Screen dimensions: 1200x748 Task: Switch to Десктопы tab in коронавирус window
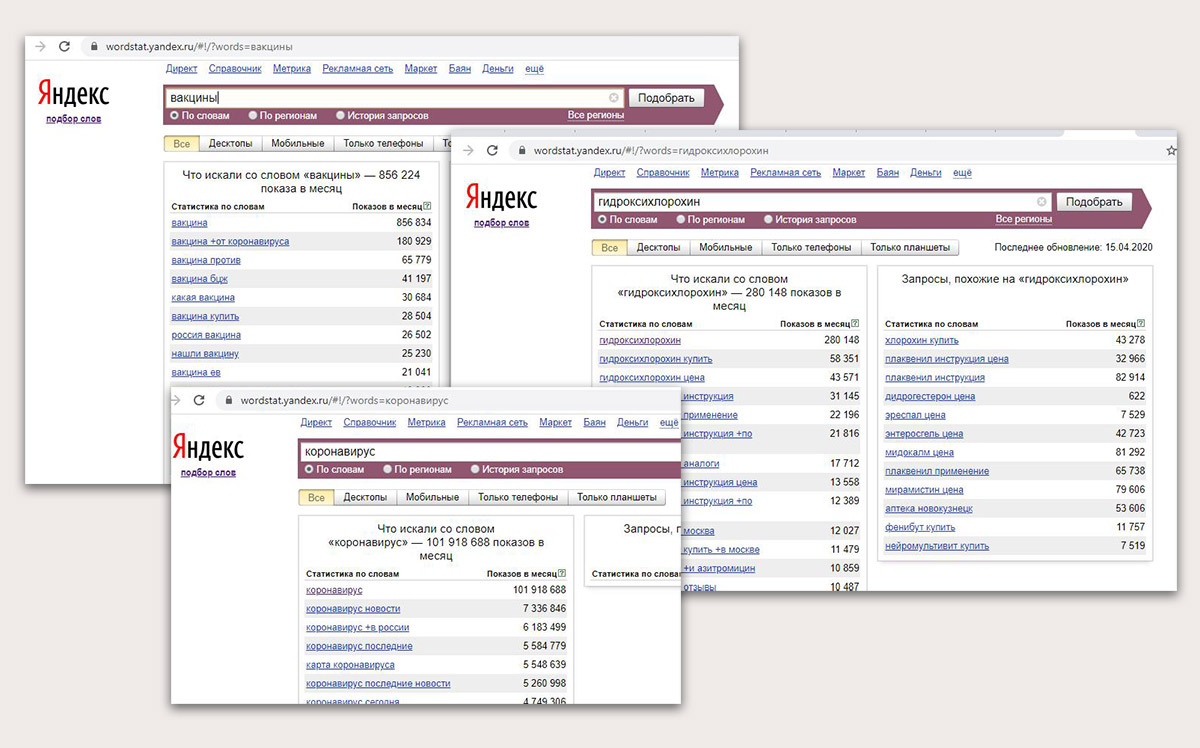pyautogui.click(x=365, y=497)
